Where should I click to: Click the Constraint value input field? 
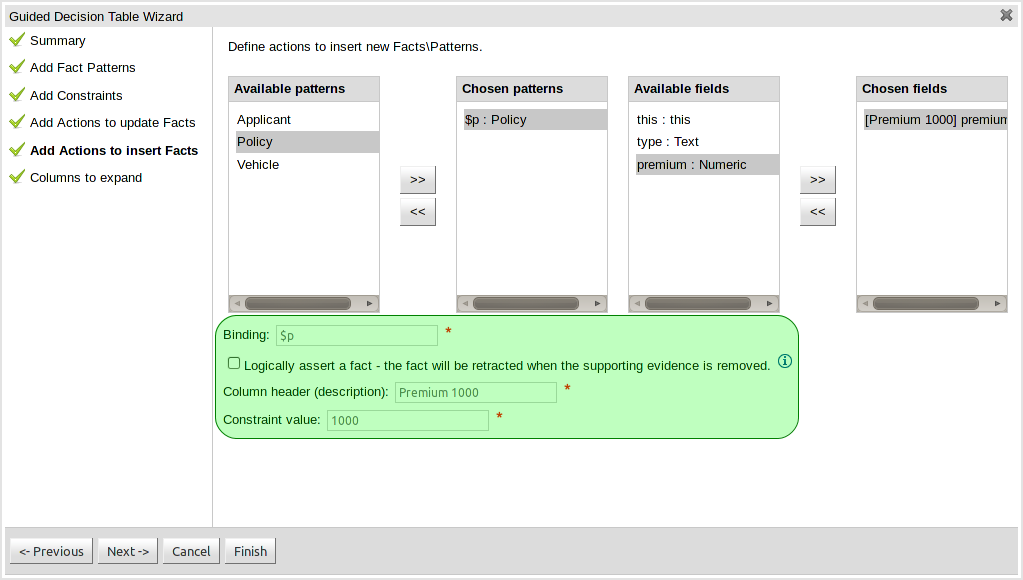tap(407, 421)
